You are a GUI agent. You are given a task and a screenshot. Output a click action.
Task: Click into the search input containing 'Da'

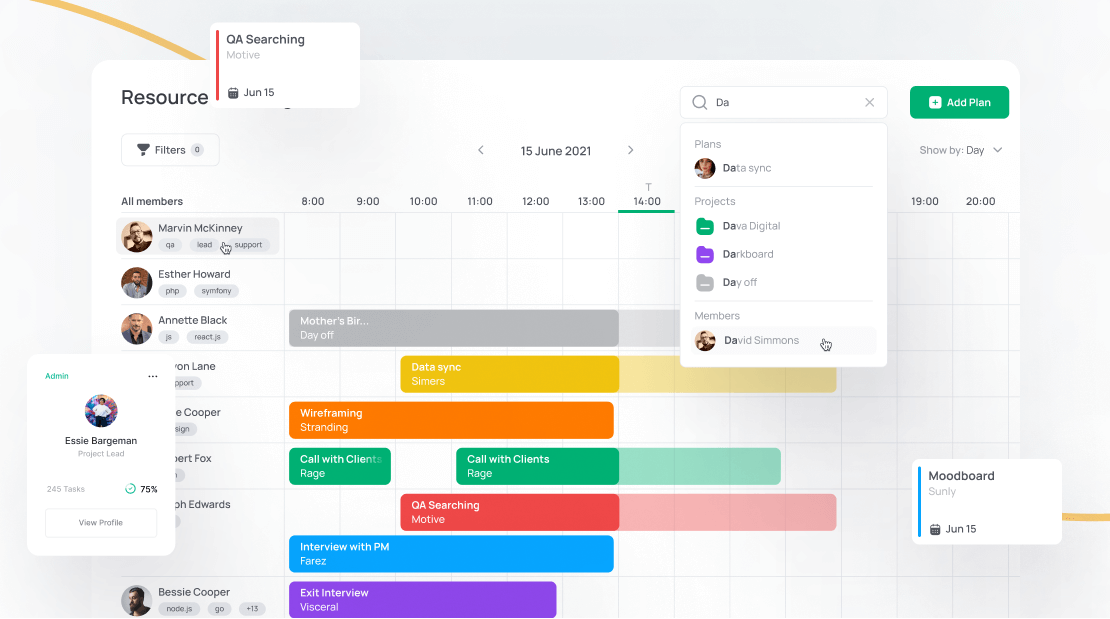[784, 103]
